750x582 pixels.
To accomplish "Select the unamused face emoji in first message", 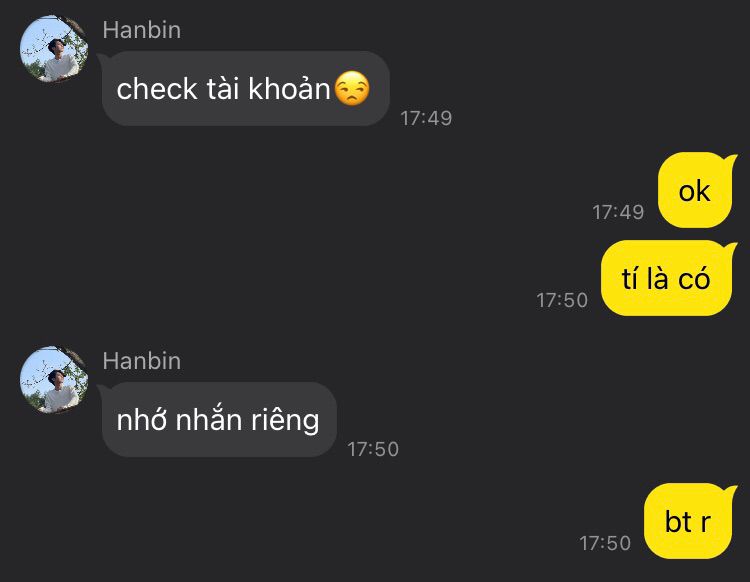I will [x=352, y=88].
